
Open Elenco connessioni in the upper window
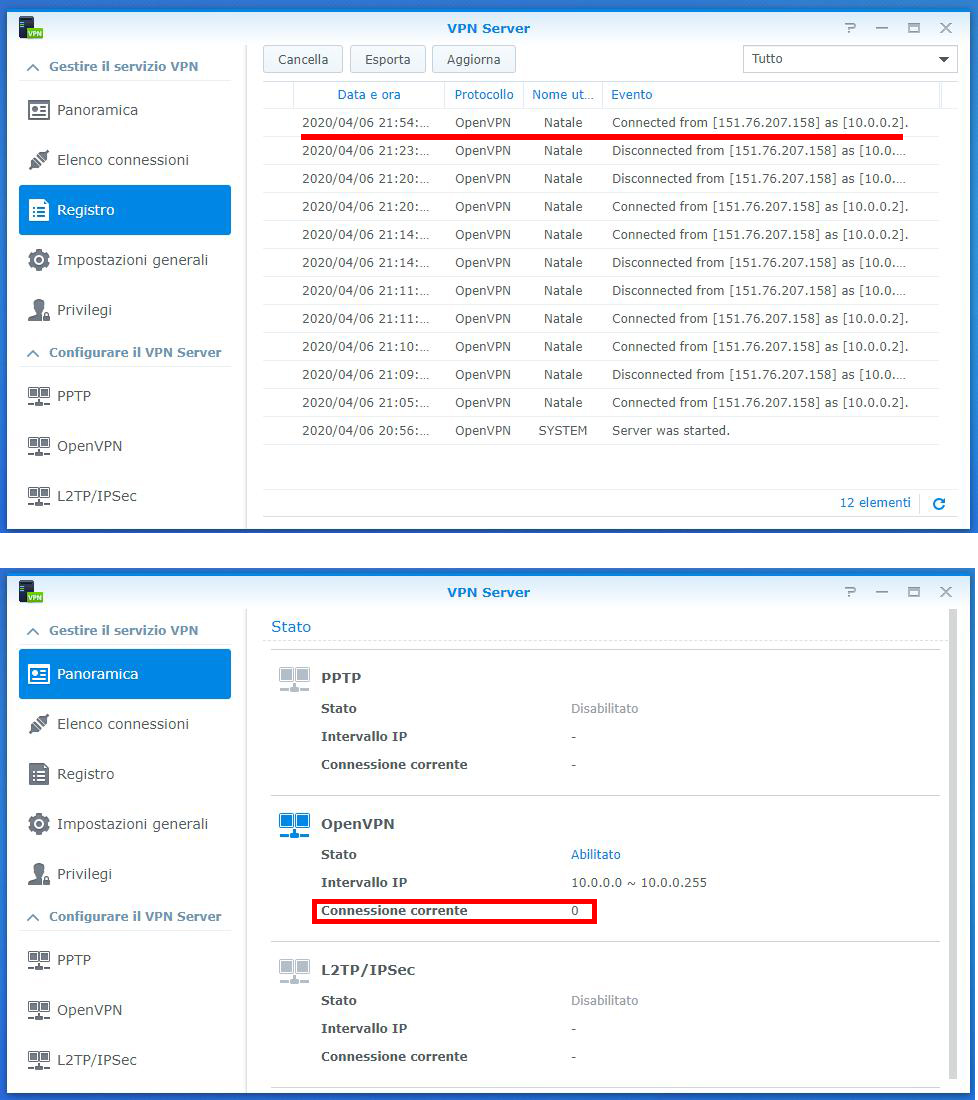(125, 160)
